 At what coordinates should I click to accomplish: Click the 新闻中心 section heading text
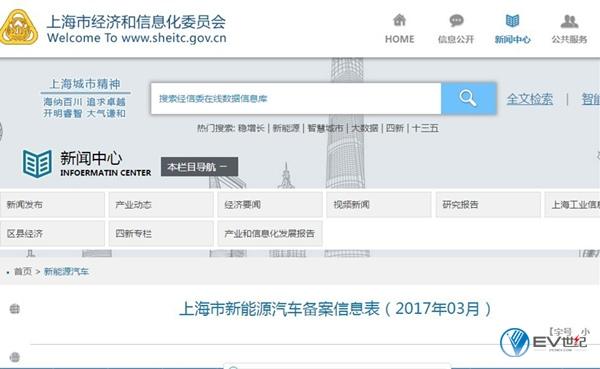pos(91,158)
